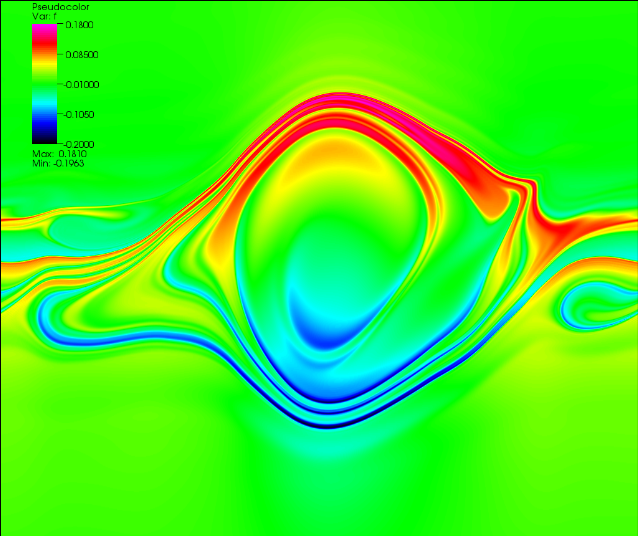The width and height of the screenshot is (638, 536).
Task: Click the 'Max: 0.1810' legend text
Action: (59, 154)
